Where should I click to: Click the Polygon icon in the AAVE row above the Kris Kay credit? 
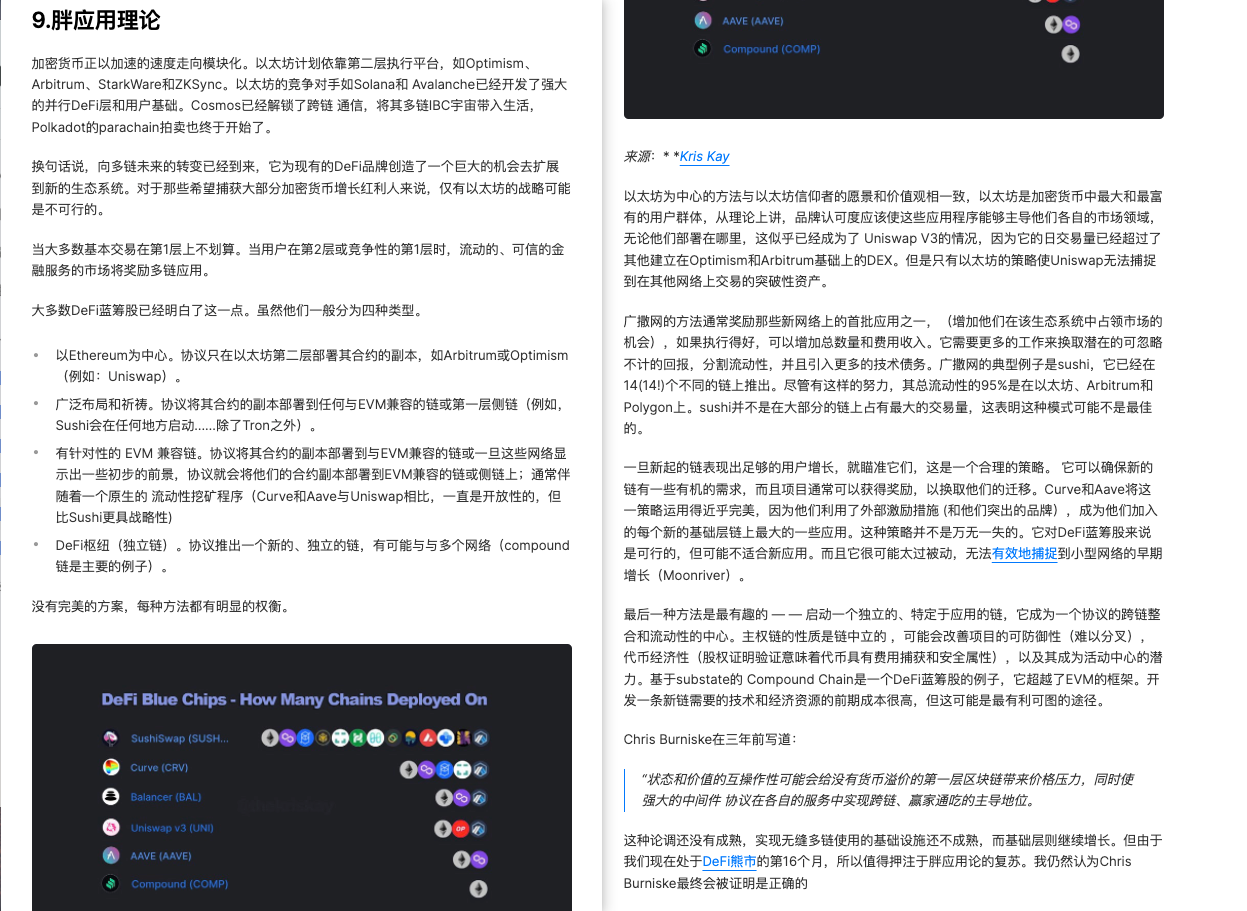(x=1072, y=24)
